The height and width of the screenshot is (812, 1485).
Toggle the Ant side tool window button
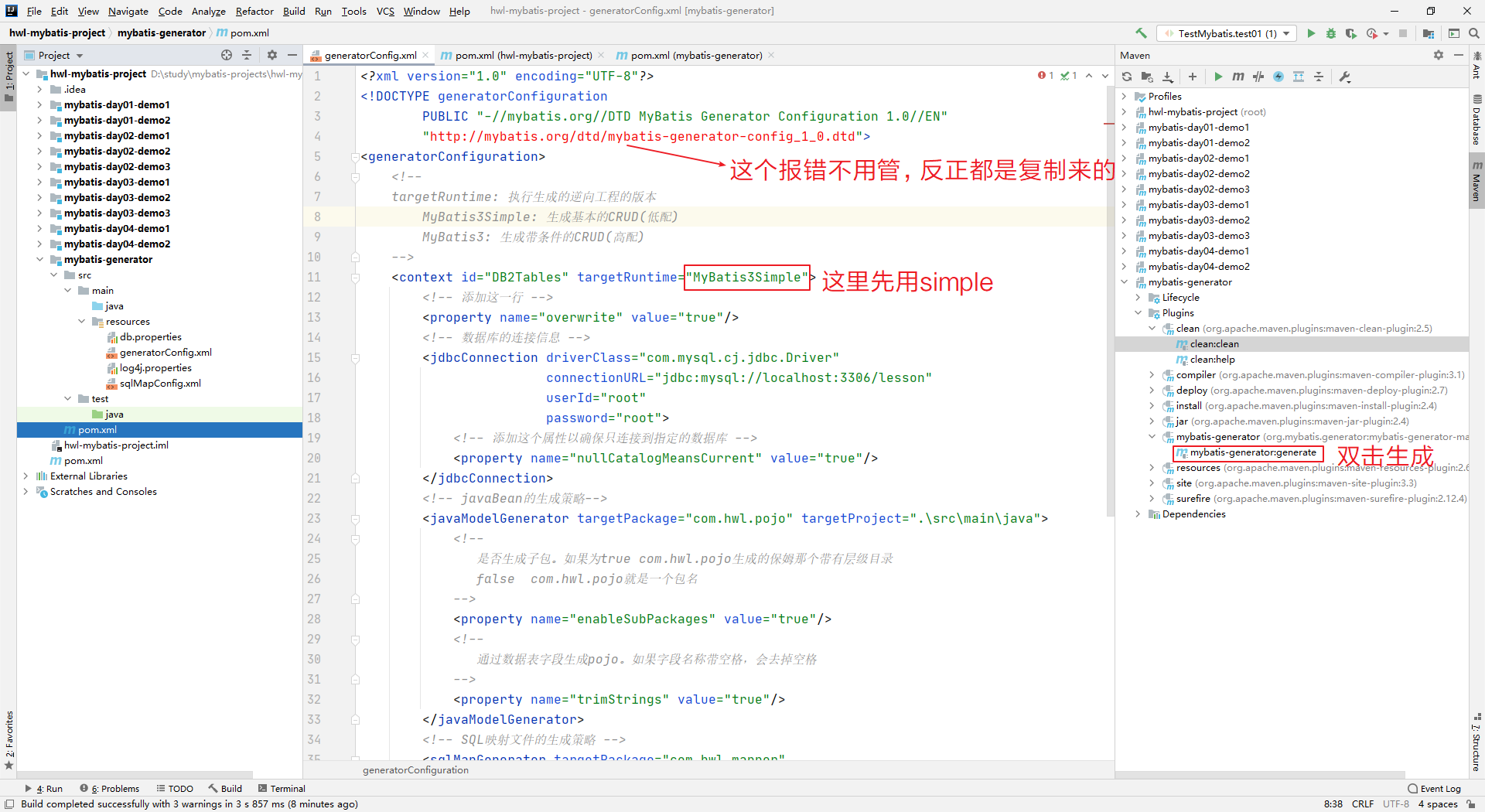pyautogui.click(x=1476, y=65)
